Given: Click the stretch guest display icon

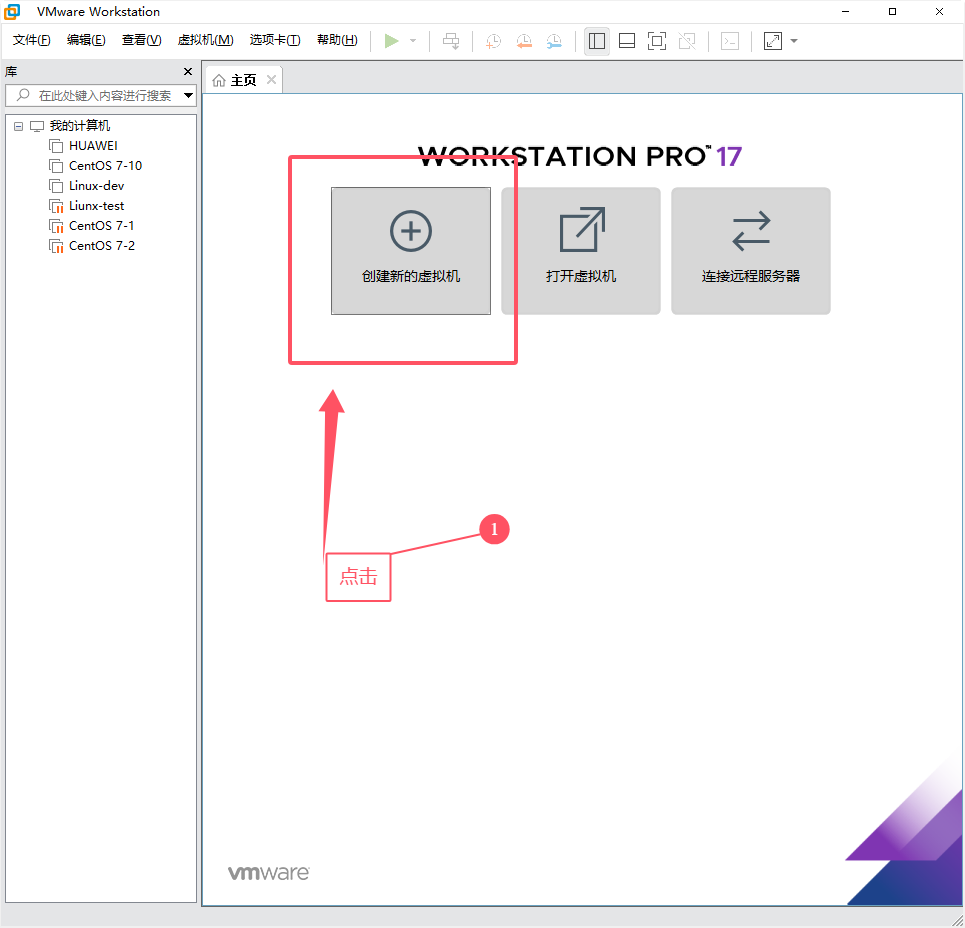Looking at the screenshot, I should point(772,41).
